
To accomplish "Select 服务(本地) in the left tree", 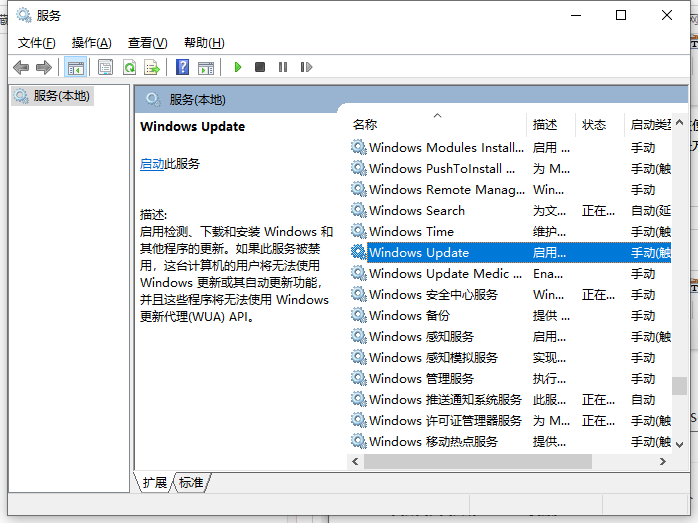I will (x=52, y=96).
